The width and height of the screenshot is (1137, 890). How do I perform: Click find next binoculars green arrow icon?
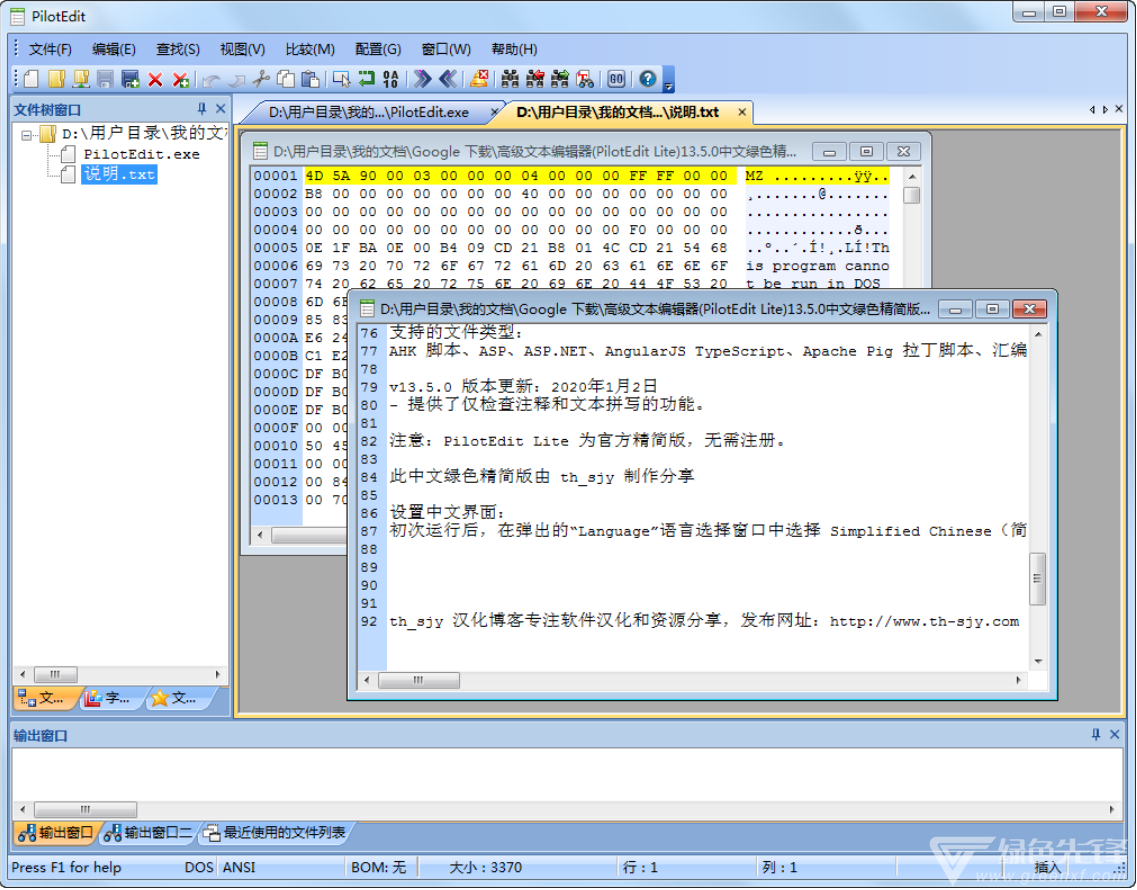[560, 79]
